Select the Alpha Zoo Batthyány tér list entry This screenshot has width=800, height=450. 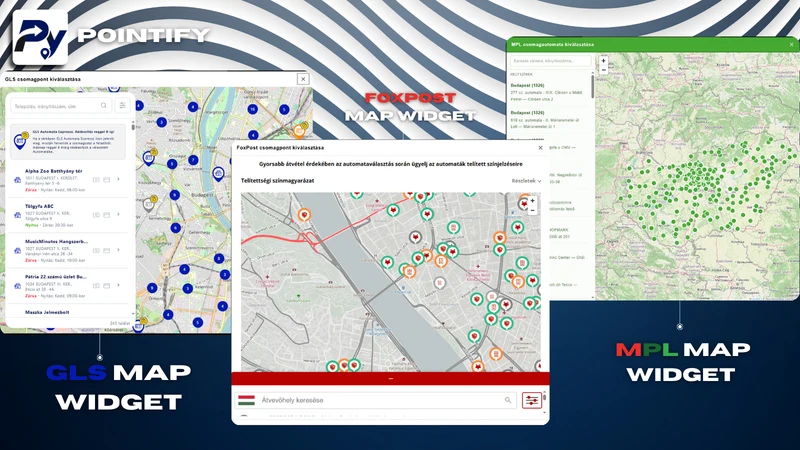(x=68, y=180)
